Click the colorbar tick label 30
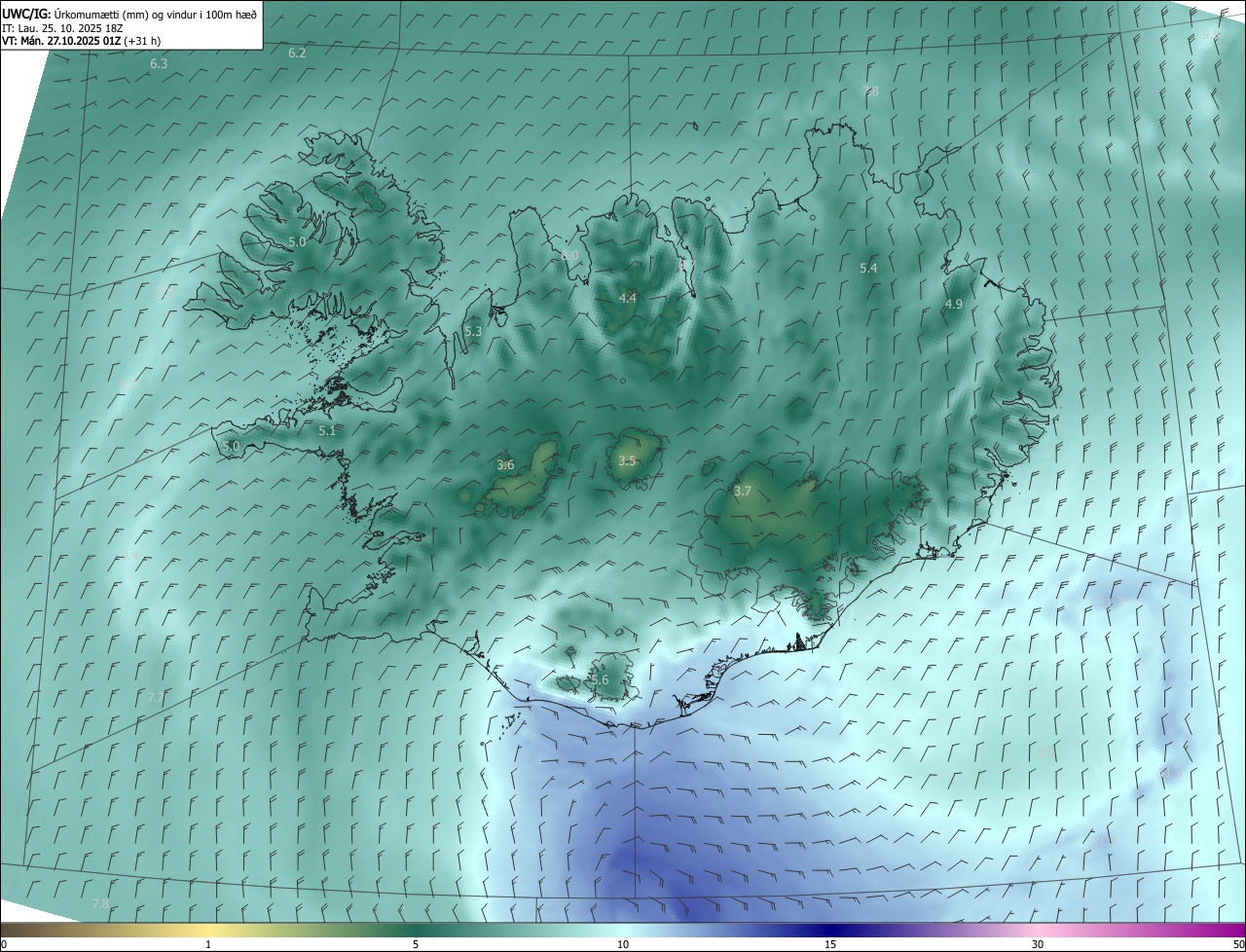The height and width of the screenshot is (952, 1246). tap(1038, 944)
